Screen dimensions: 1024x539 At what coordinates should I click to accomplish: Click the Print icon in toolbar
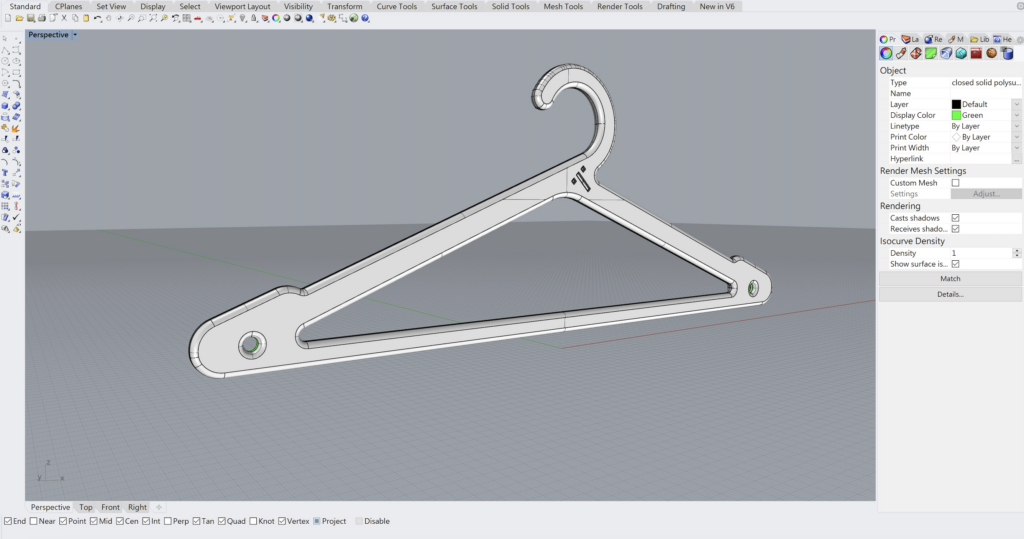pyautogui.click(x=40, y=18)
